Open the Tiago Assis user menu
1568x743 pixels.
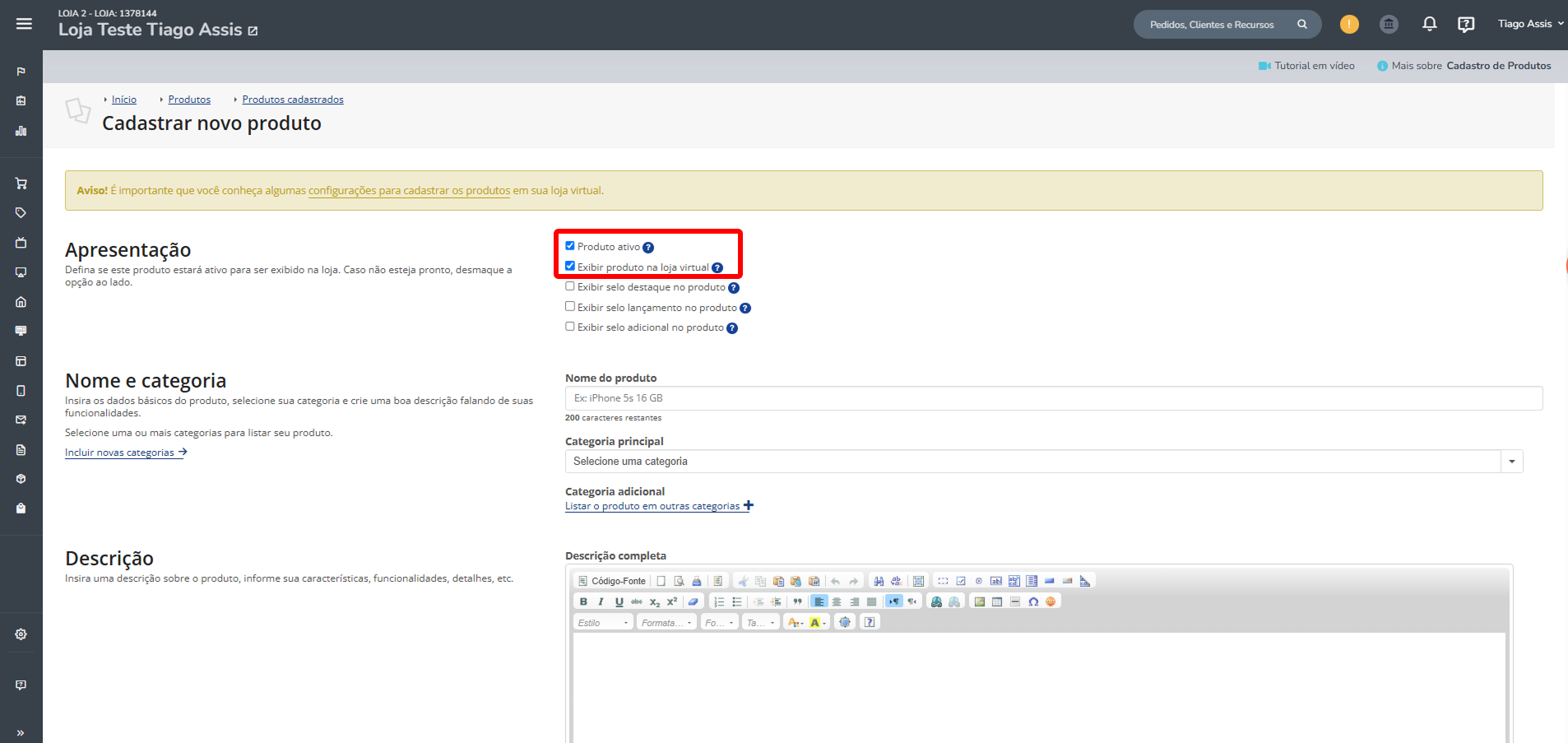pos(1530,24)
